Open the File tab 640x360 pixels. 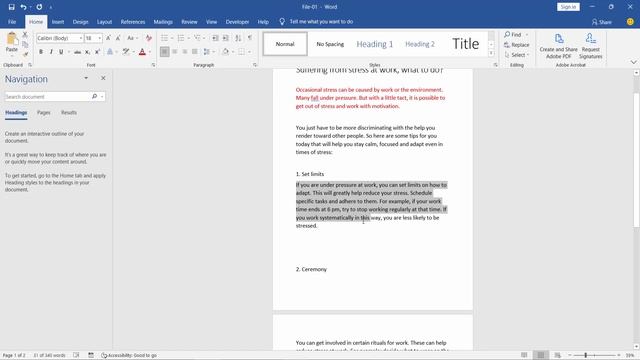(12, 22)
